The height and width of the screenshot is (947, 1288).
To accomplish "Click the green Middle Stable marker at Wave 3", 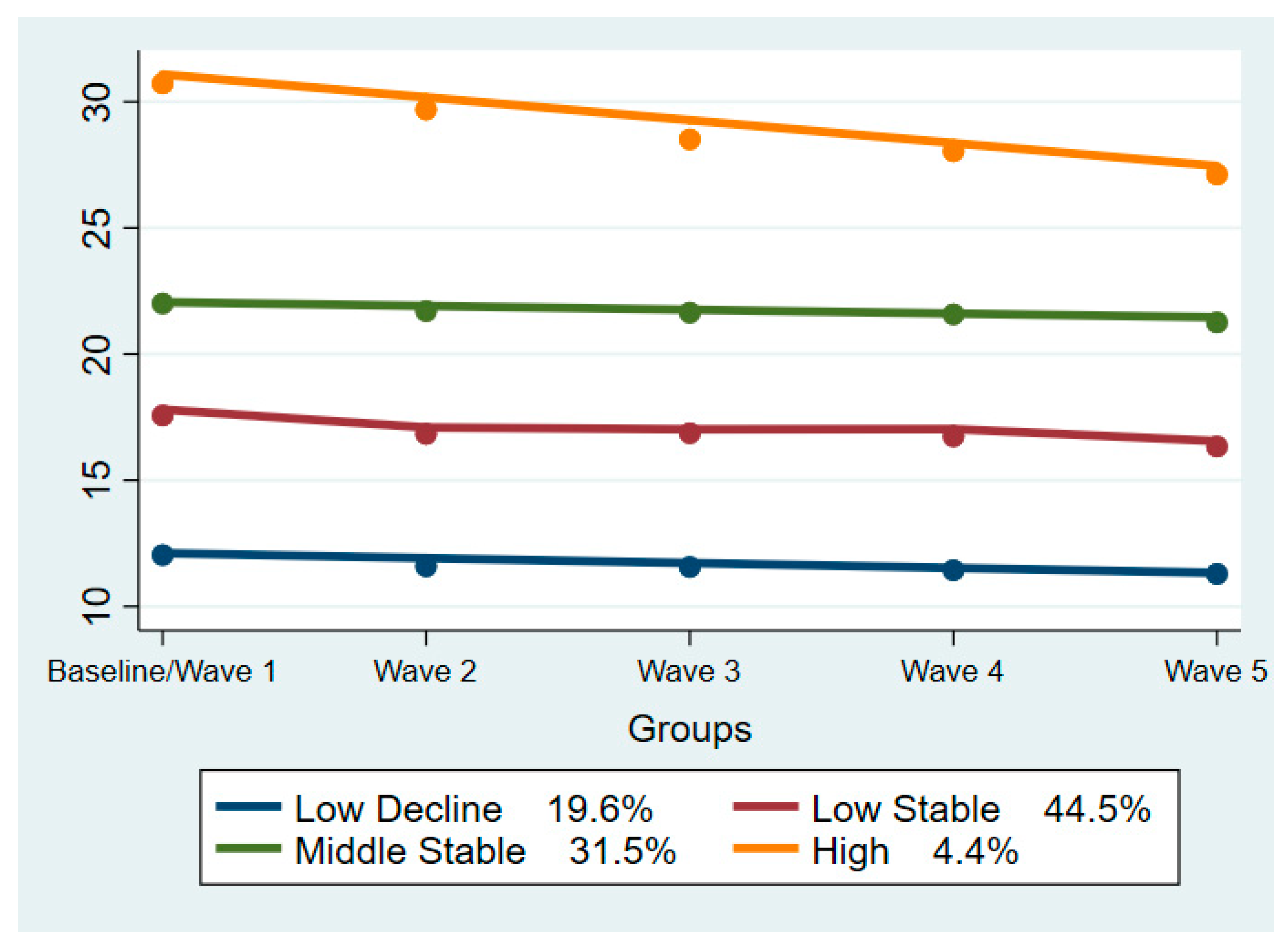I will pos(689,312).
